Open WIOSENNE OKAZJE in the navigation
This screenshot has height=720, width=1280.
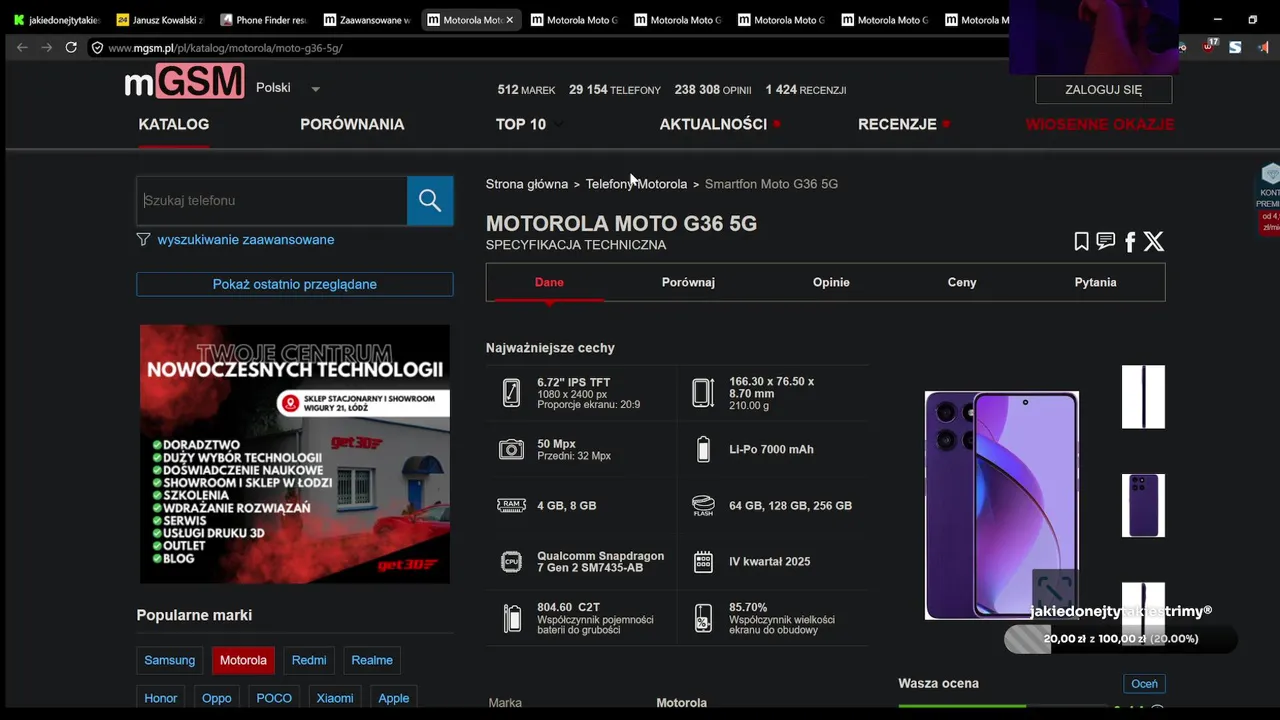point(1100,124)
